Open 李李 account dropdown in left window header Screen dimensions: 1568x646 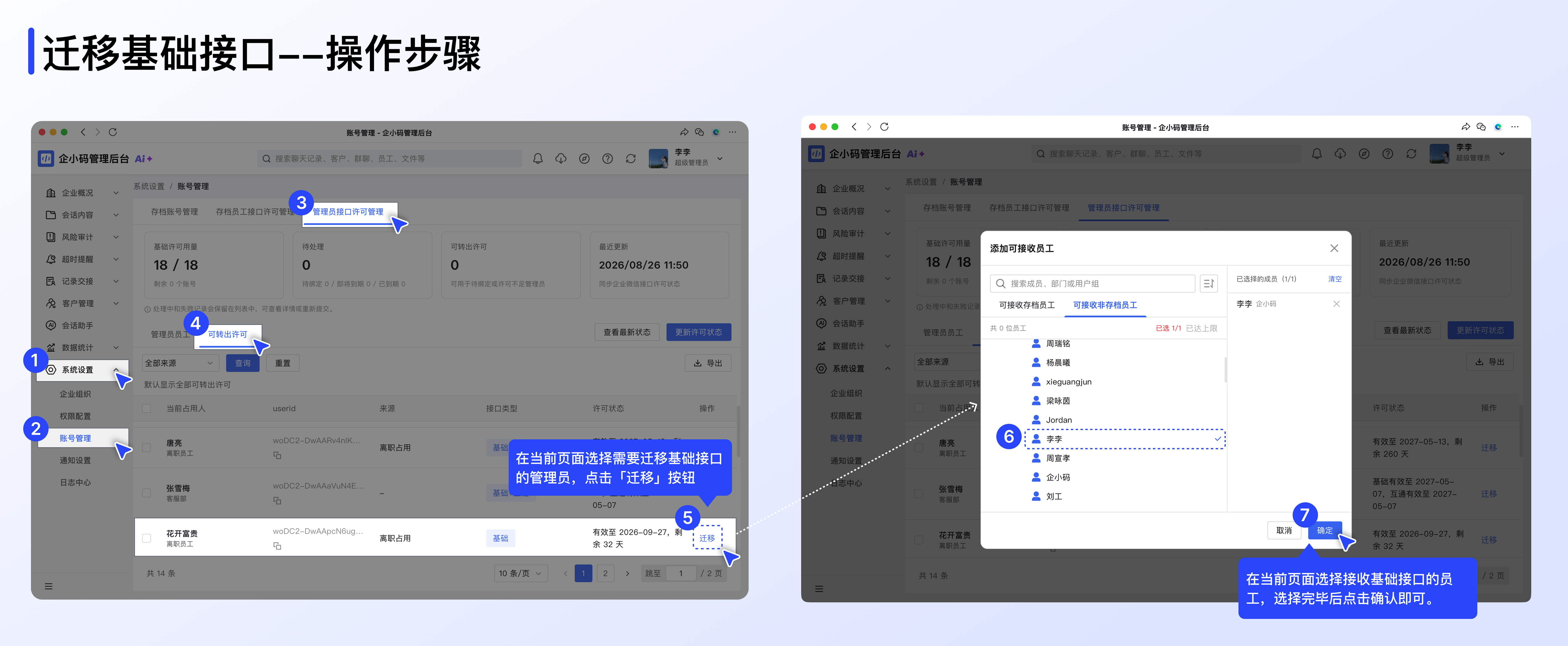point(687,158)
